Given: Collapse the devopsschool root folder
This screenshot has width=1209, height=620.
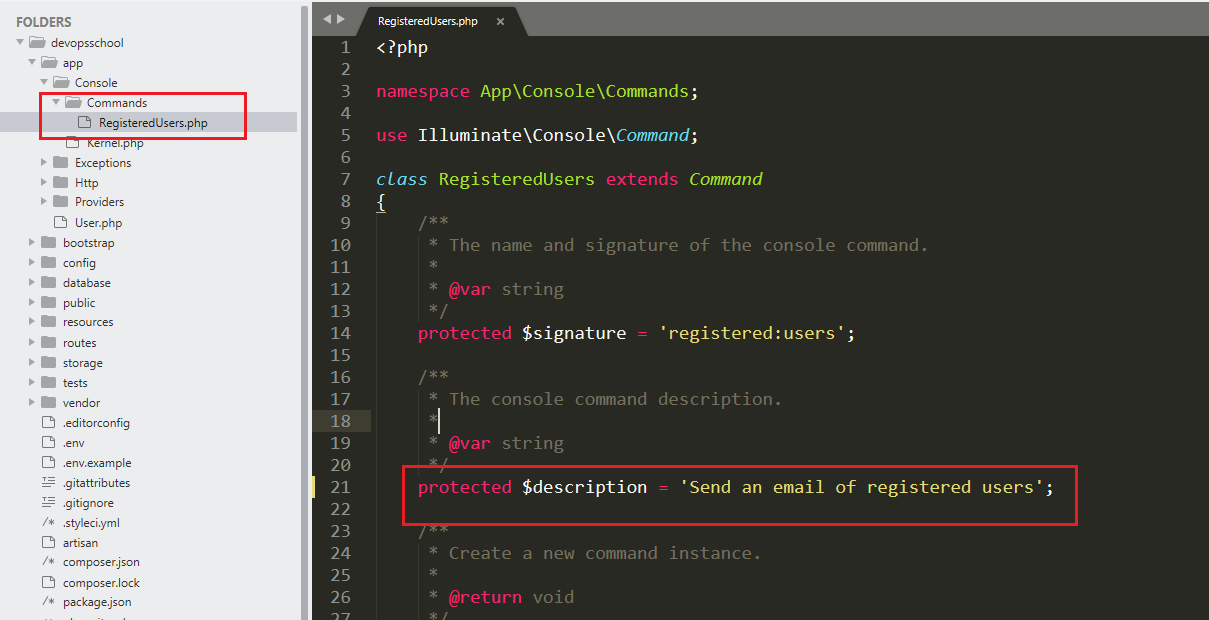Looking at the screenshot, I should tap(20, 43).
